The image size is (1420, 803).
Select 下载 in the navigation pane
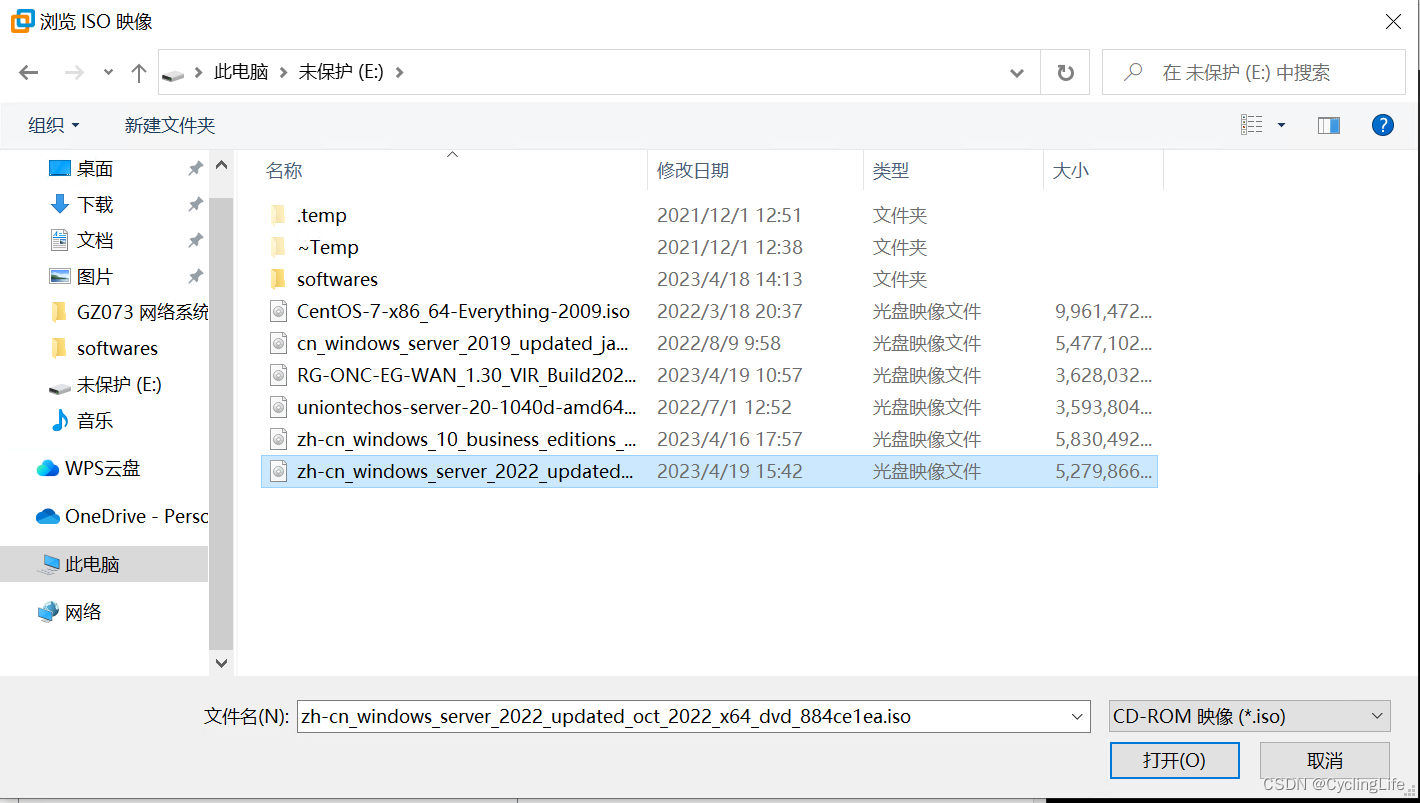(95, 205)
